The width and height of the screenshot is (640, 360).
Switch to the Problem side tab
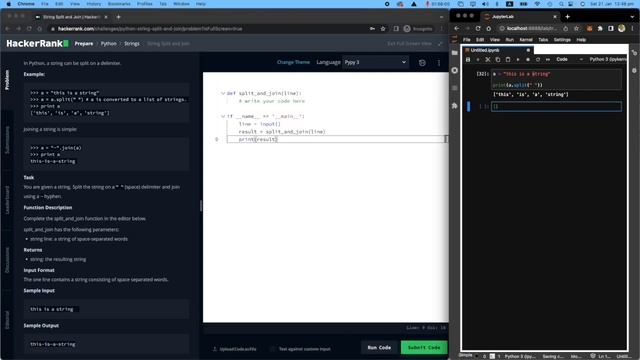7,80
